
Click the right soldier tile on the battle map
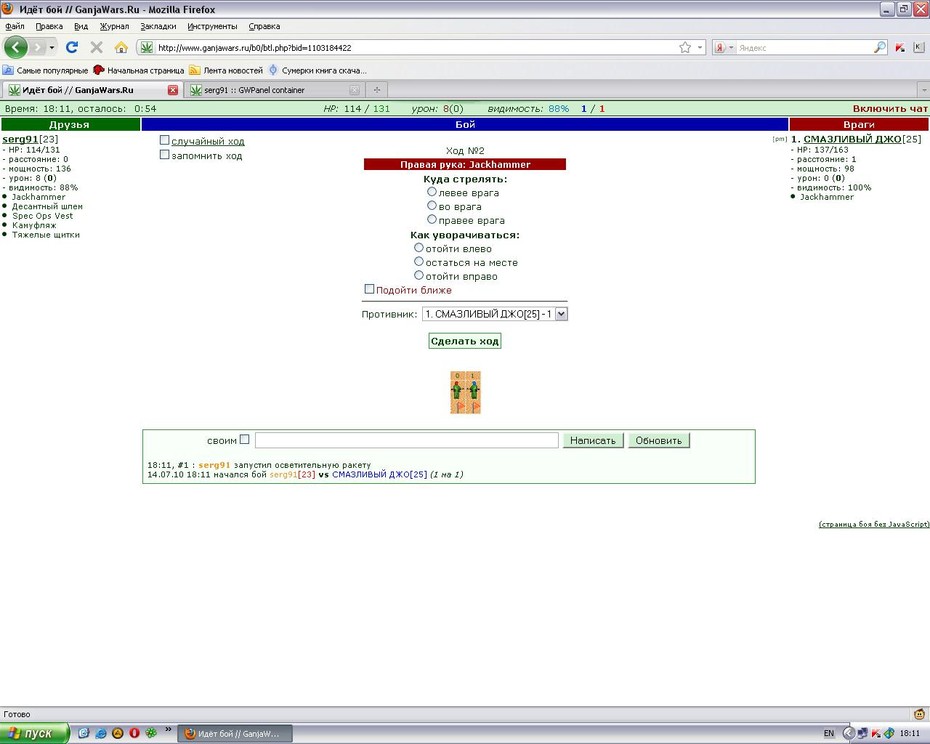pos(473,392)
